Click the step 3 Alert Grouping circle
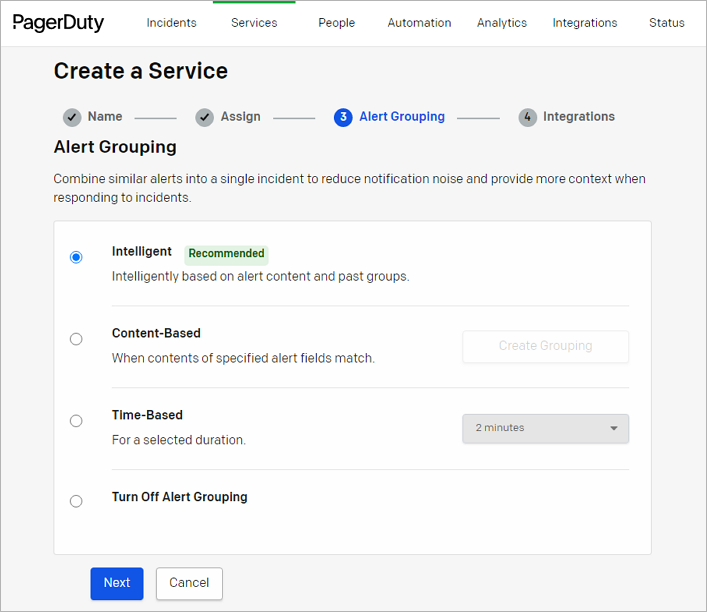The height and width of the screenshot is (612, 707). tap(343, 117)
